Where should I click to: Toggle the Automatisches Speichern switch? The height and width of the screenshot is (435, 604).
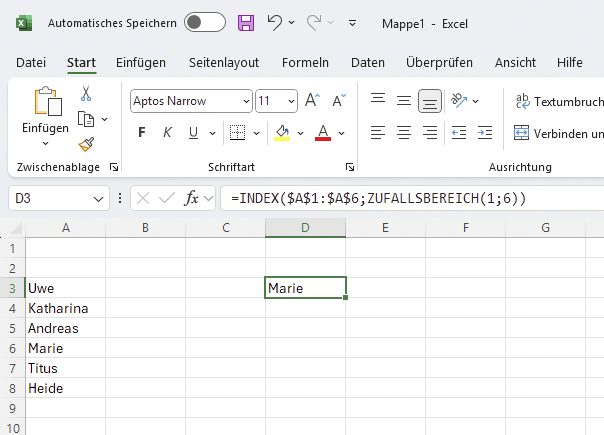tap(205, 22)
